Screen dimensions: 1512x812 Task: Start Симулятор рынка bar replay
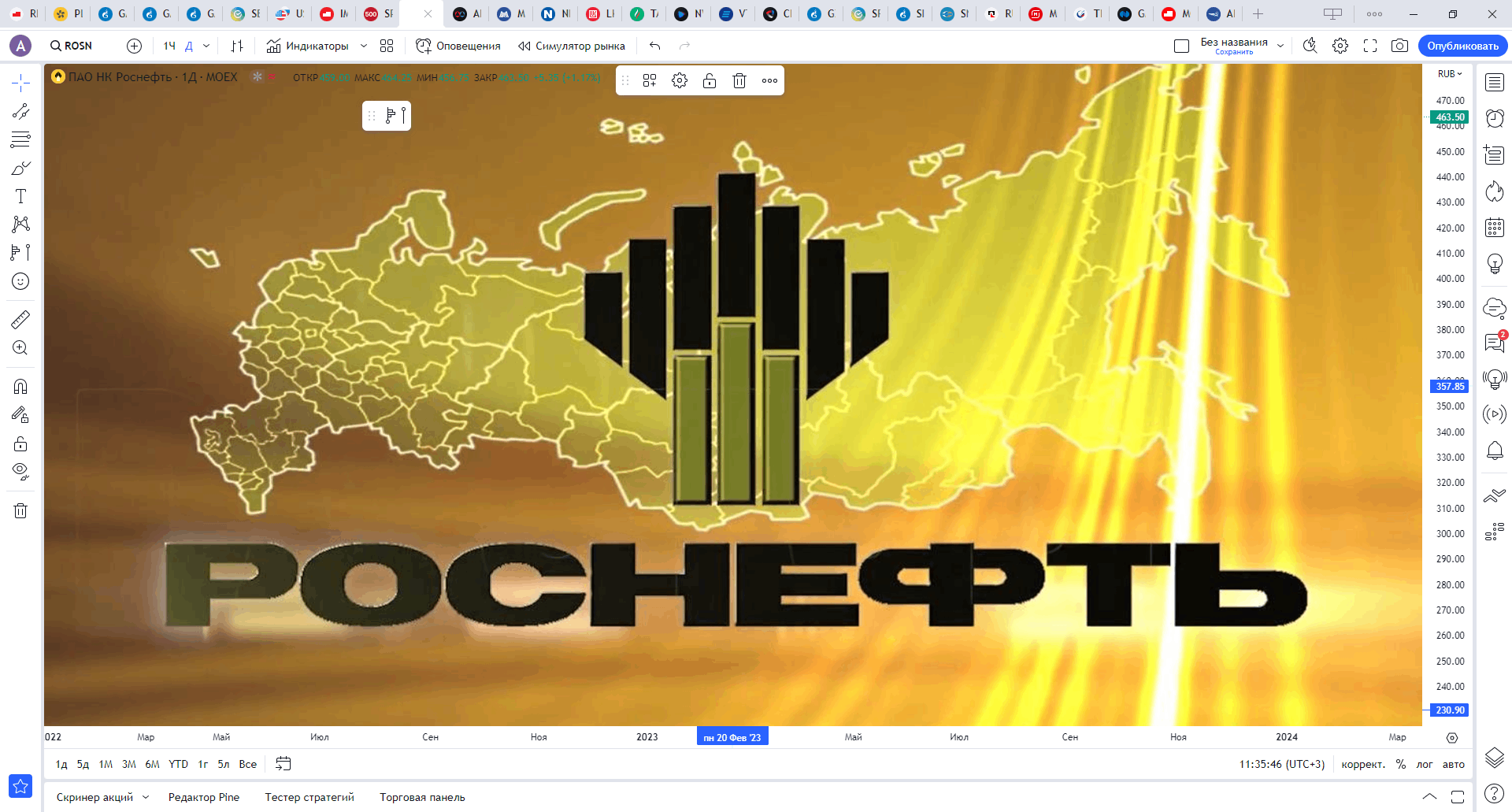pos(572,46)
